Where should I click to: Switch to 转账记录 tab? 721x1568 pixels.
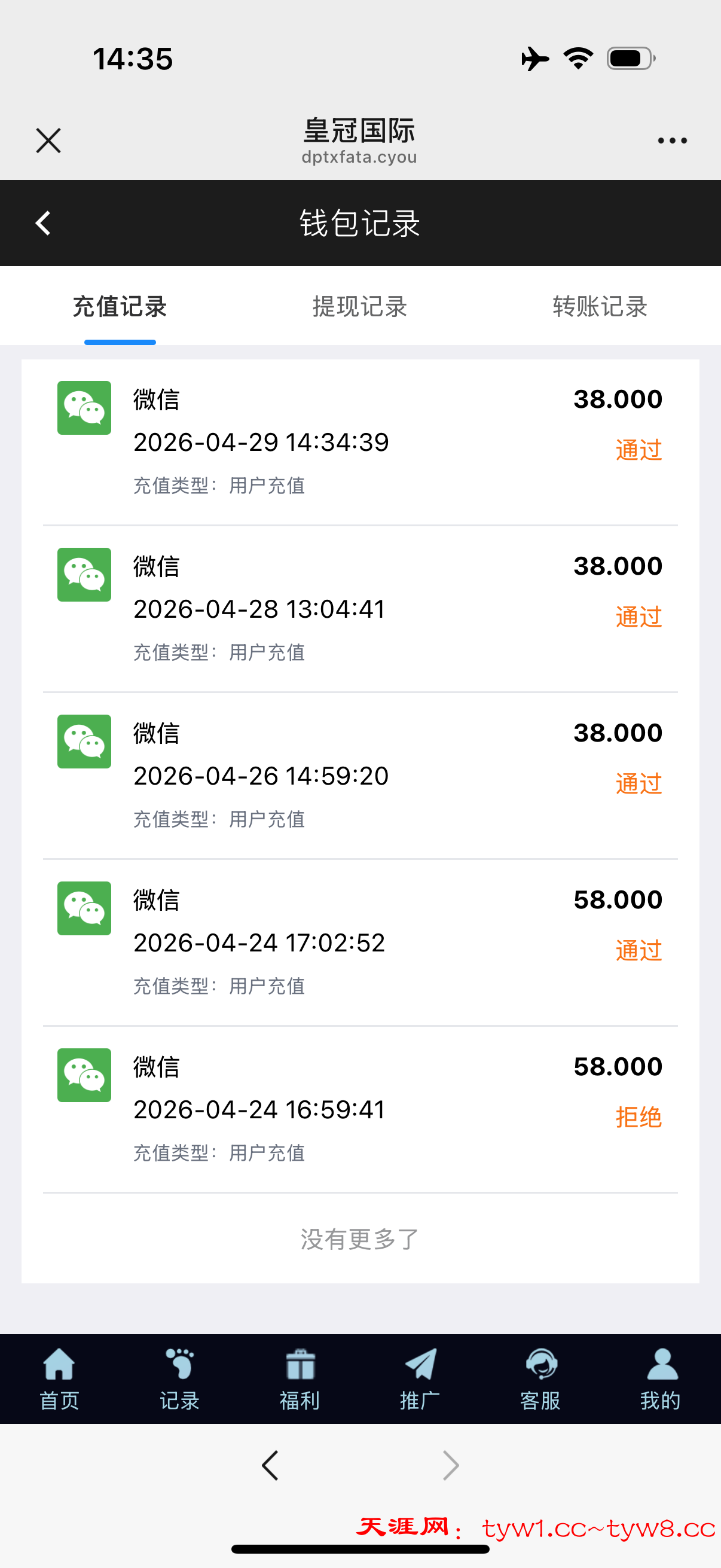click(599, 306)
